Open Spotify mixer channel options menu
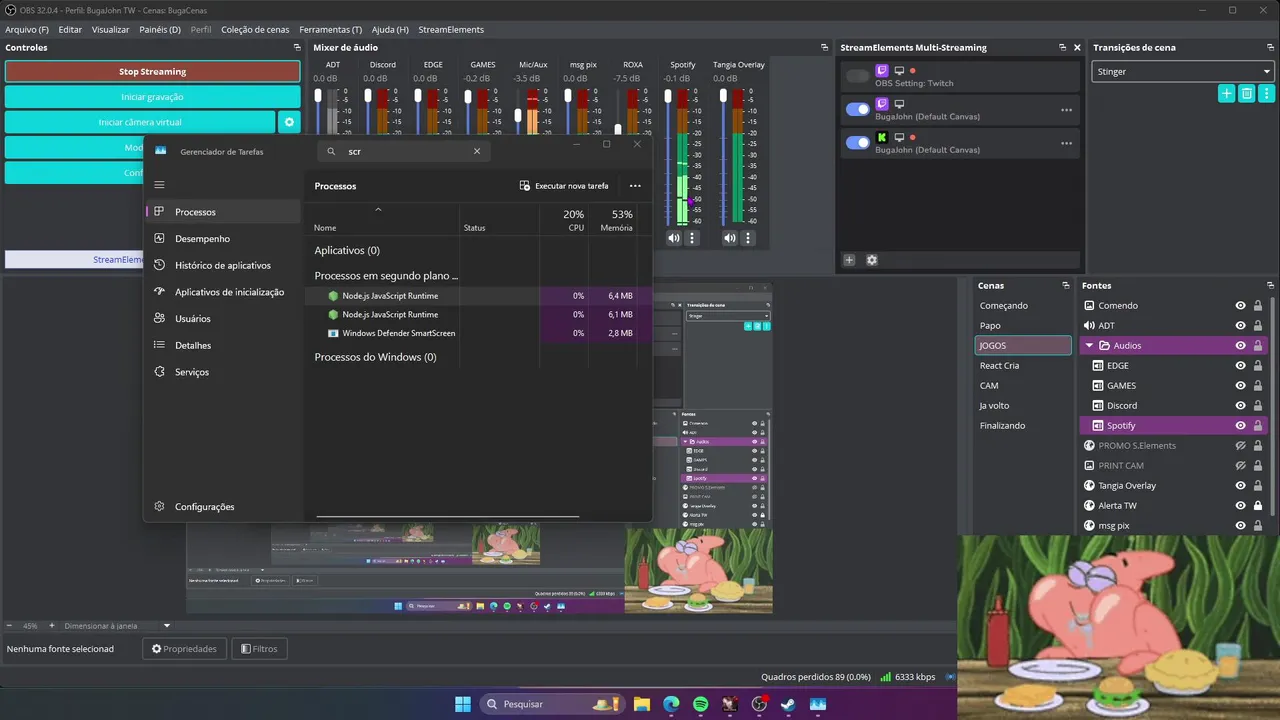Image resolution: width=1280 pixels, height=720 pixels. [x=692, y=238]
